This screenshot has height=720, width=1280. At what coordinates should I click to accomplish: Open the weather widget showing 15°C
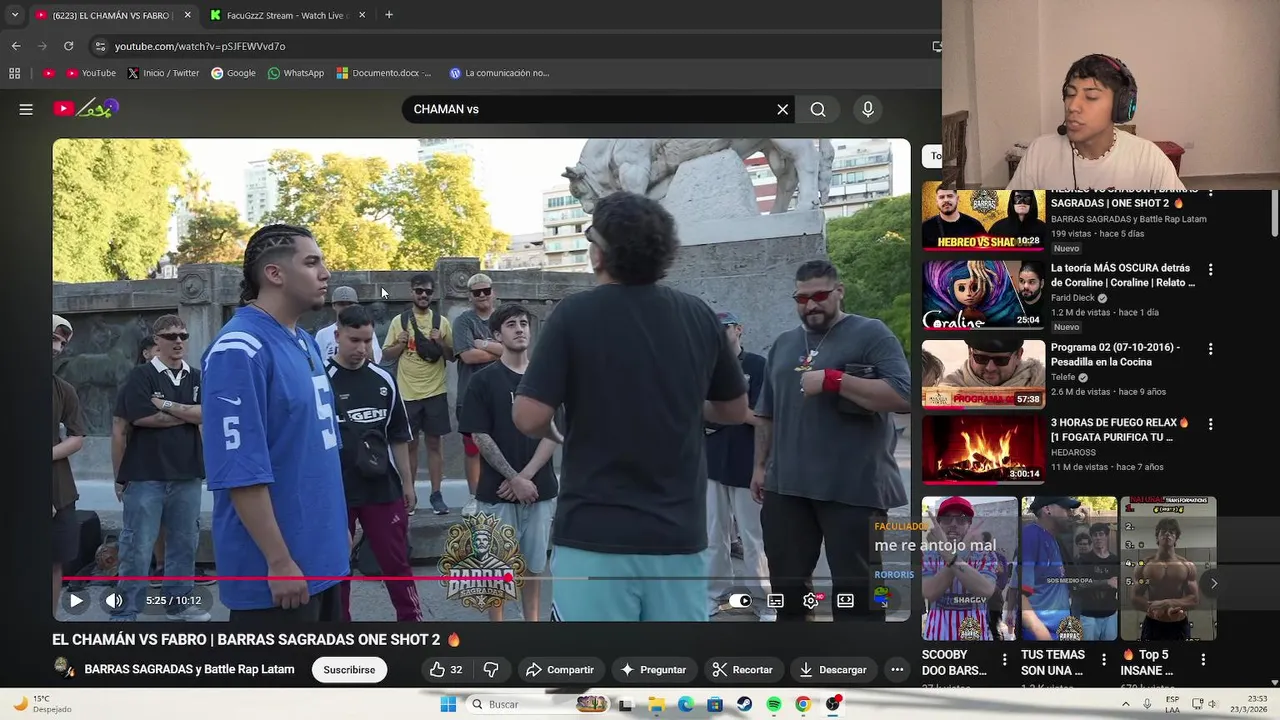[x=45, y=704]
